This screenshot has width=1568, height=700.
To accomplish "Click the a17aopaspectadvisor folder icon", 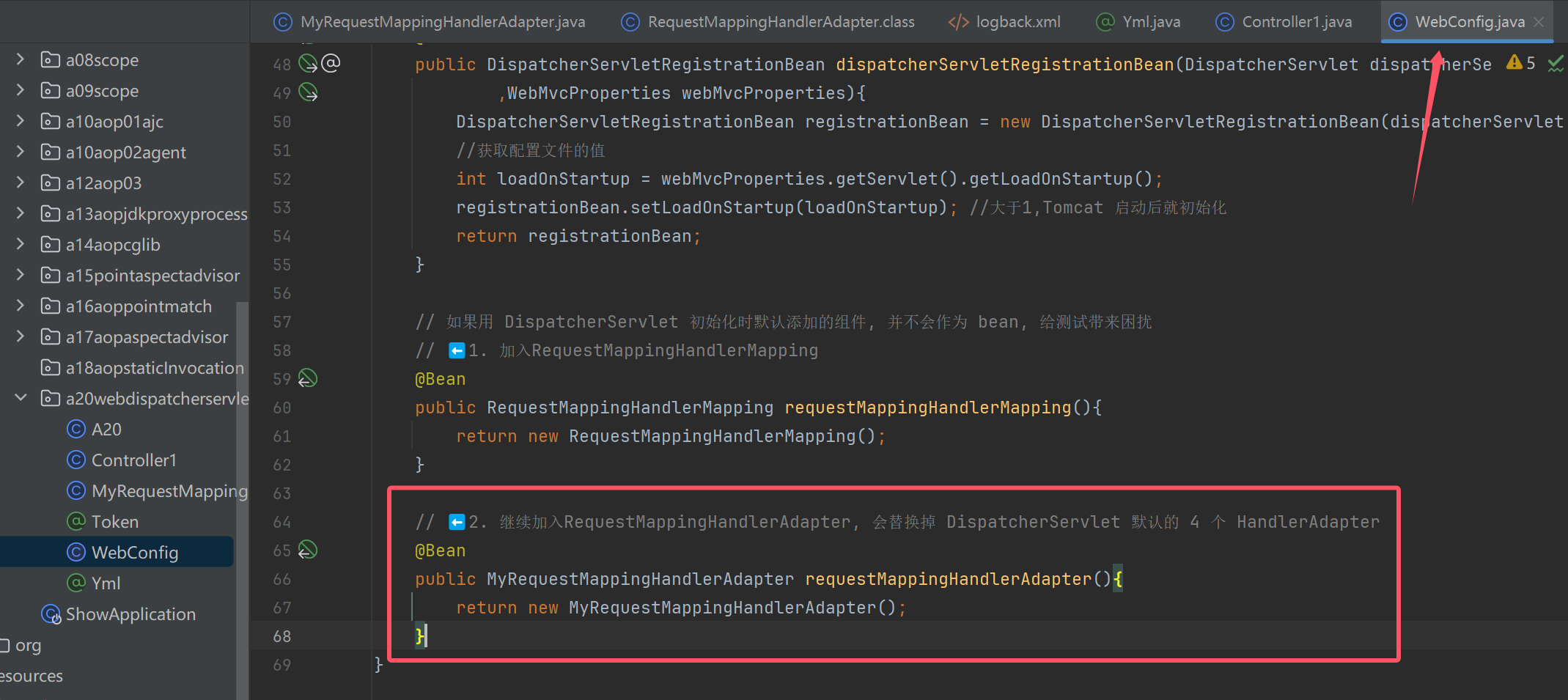I will [x=50, y=336].
